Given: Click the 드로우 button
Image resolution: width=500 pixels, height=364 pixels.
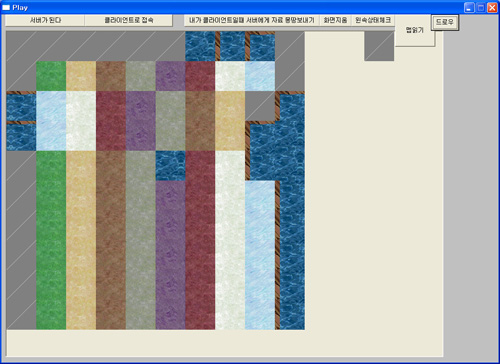Looking at the screenshot, I should 445,22.
